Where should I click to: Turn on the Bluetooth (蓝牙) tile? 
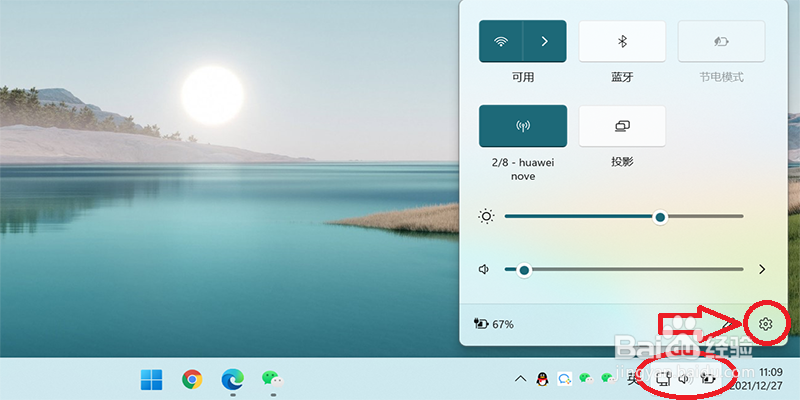[622, 41]
